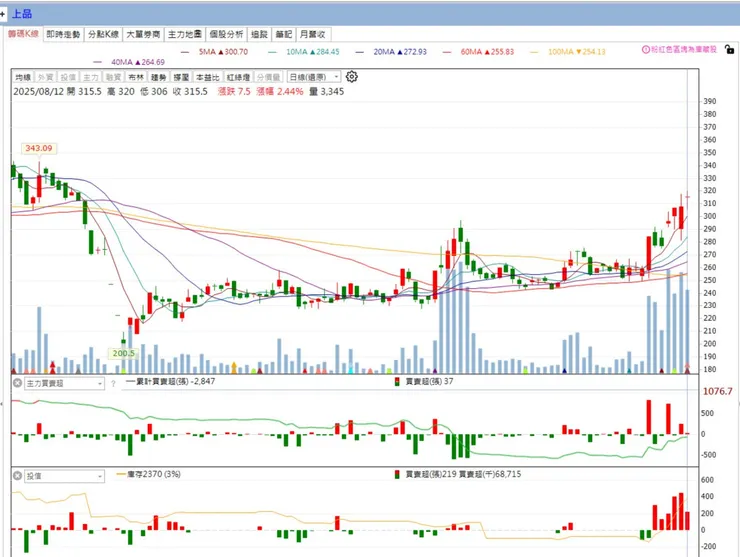Click the 20MA legend line swatch
This screenshot has height=557, width=740.
click(360, 52)
